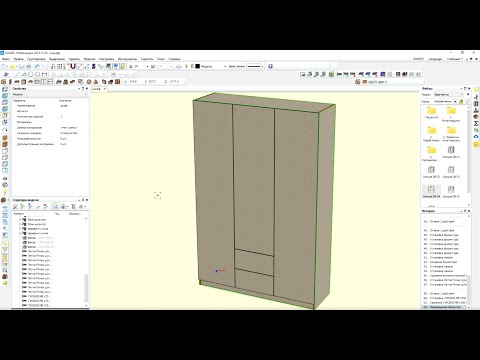Click the Sigma icon on the right sidebar

pyautogui.click(x=476, y=123)
